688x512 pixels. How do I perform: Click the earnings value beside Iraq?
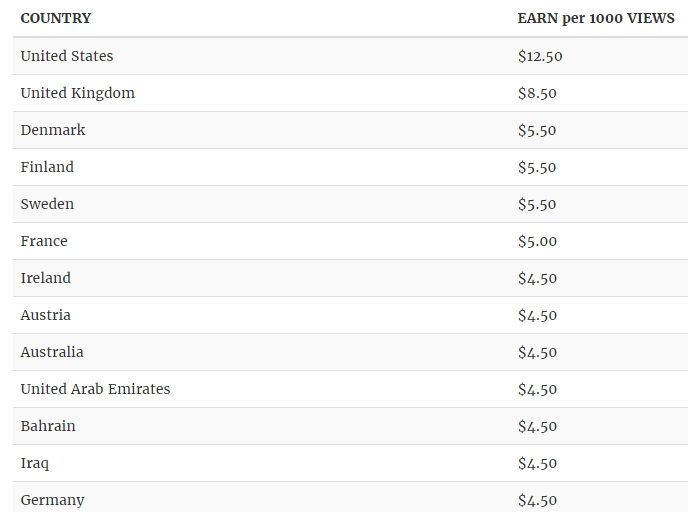point(537,463)
